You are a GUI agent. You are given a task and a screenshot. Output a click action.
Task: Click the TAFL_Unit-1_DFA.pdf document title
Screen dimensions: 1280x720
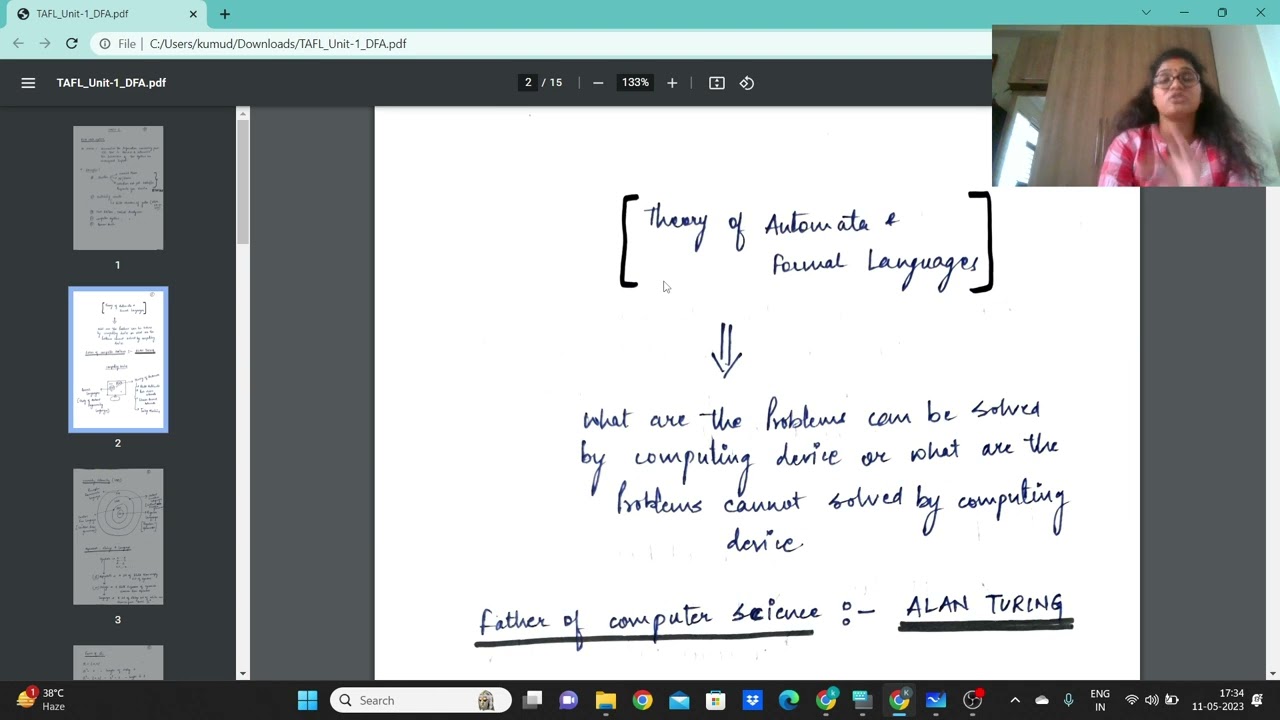tap(111, 83)
